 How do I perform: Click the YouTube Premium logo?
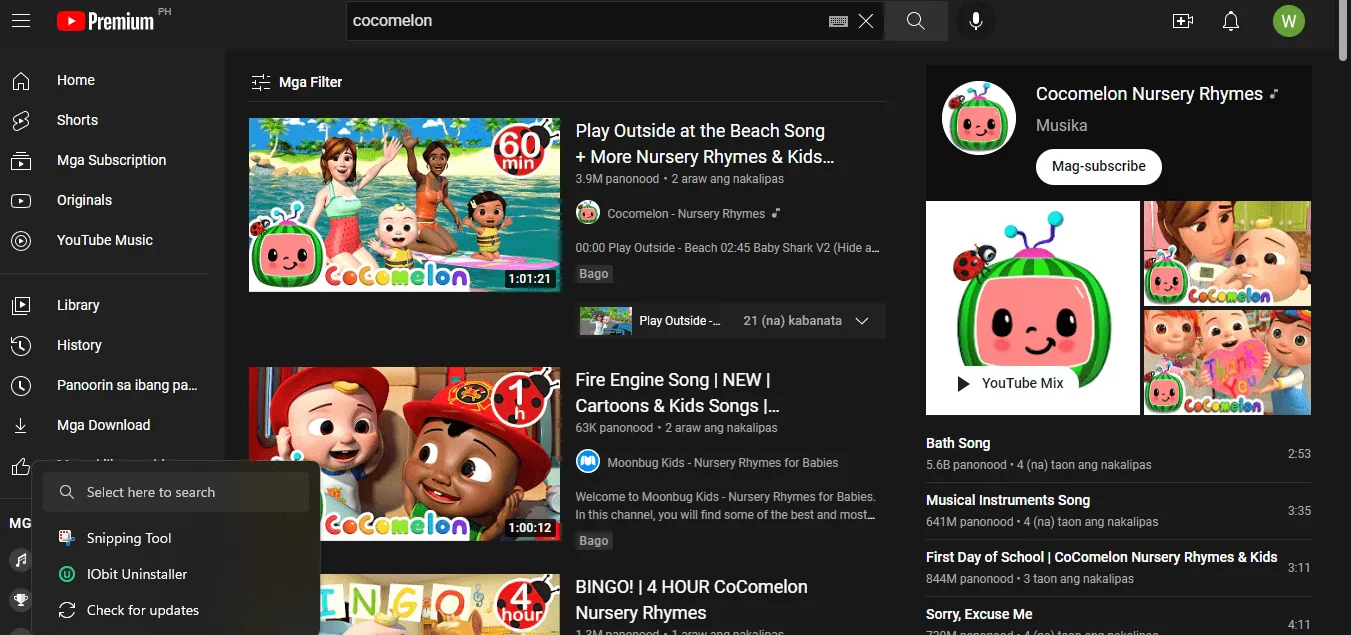pos(106,20)
